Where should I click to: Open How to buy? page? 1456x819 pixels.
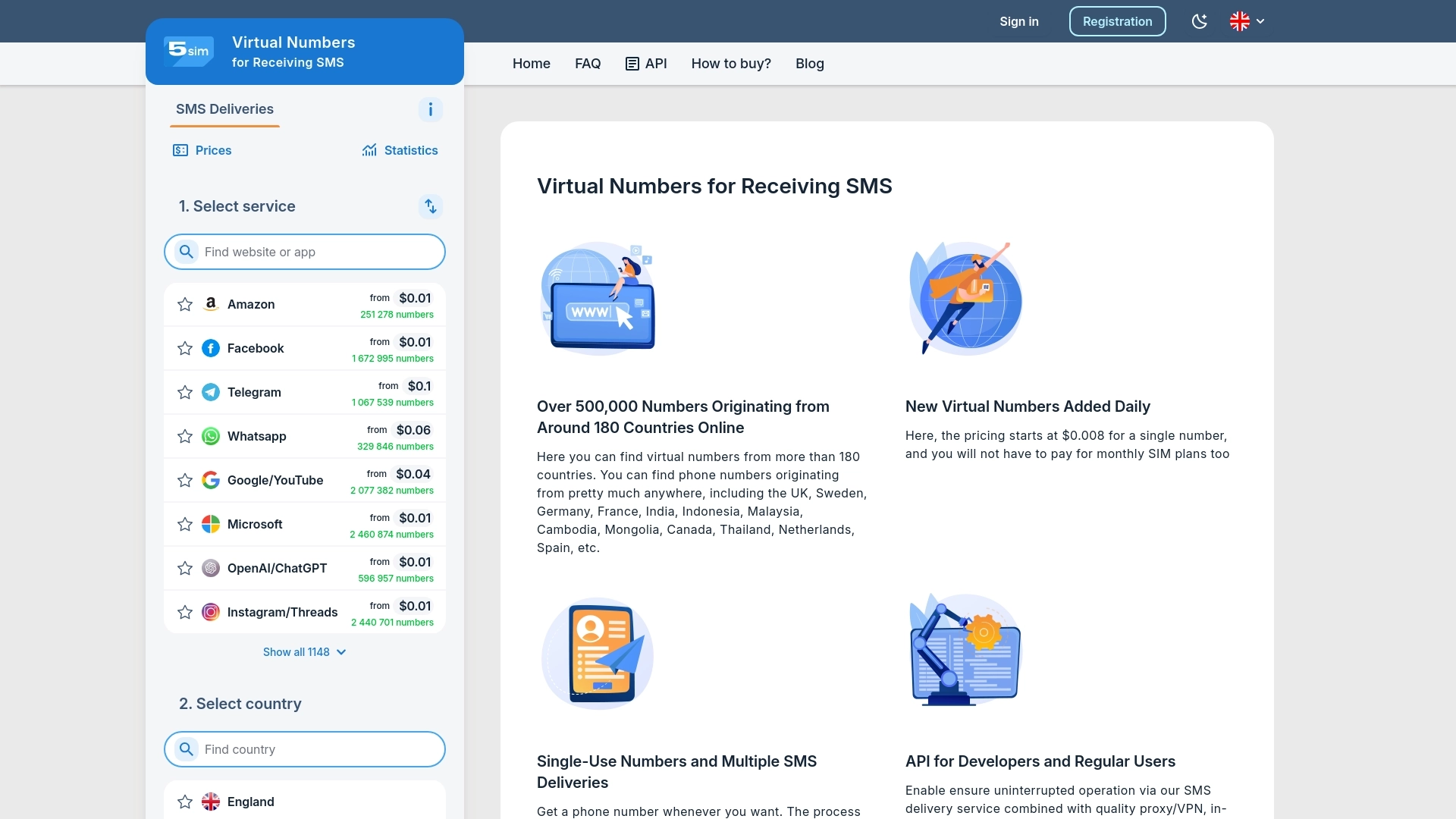tap(731, 64)
